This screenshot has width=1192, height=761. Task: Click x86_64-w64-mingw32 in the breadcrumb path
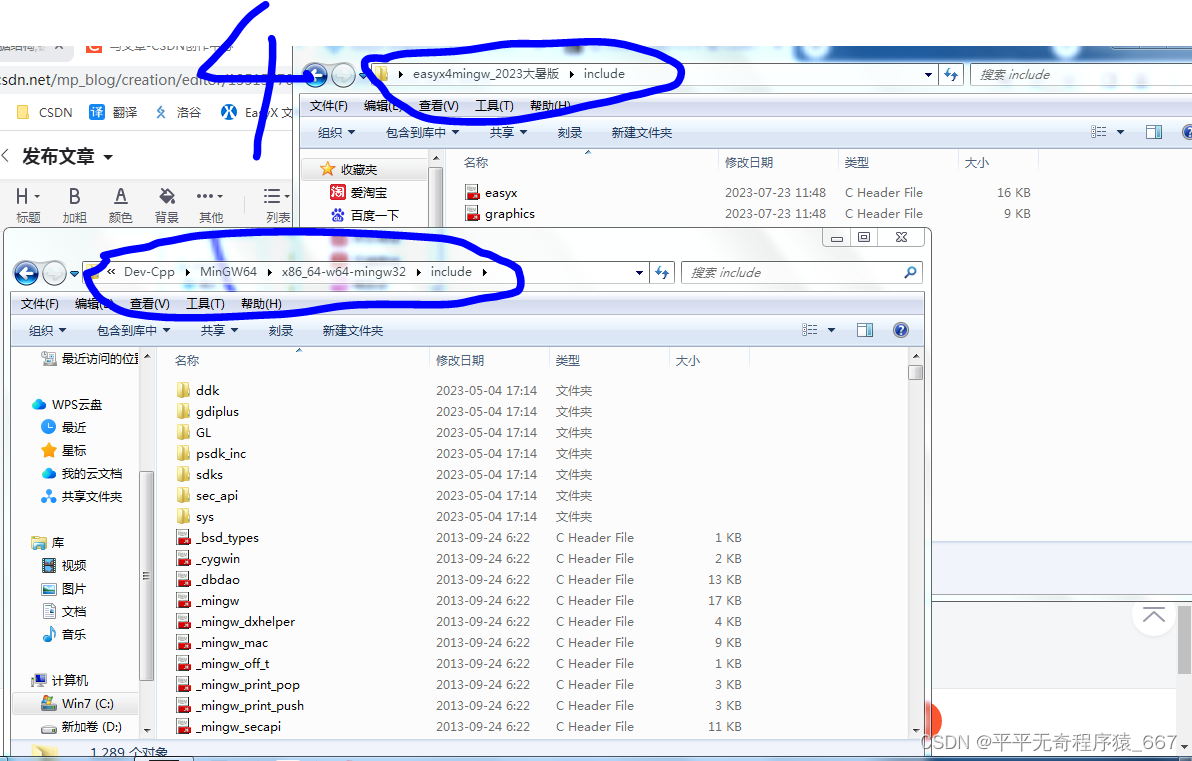click(344, 272)
